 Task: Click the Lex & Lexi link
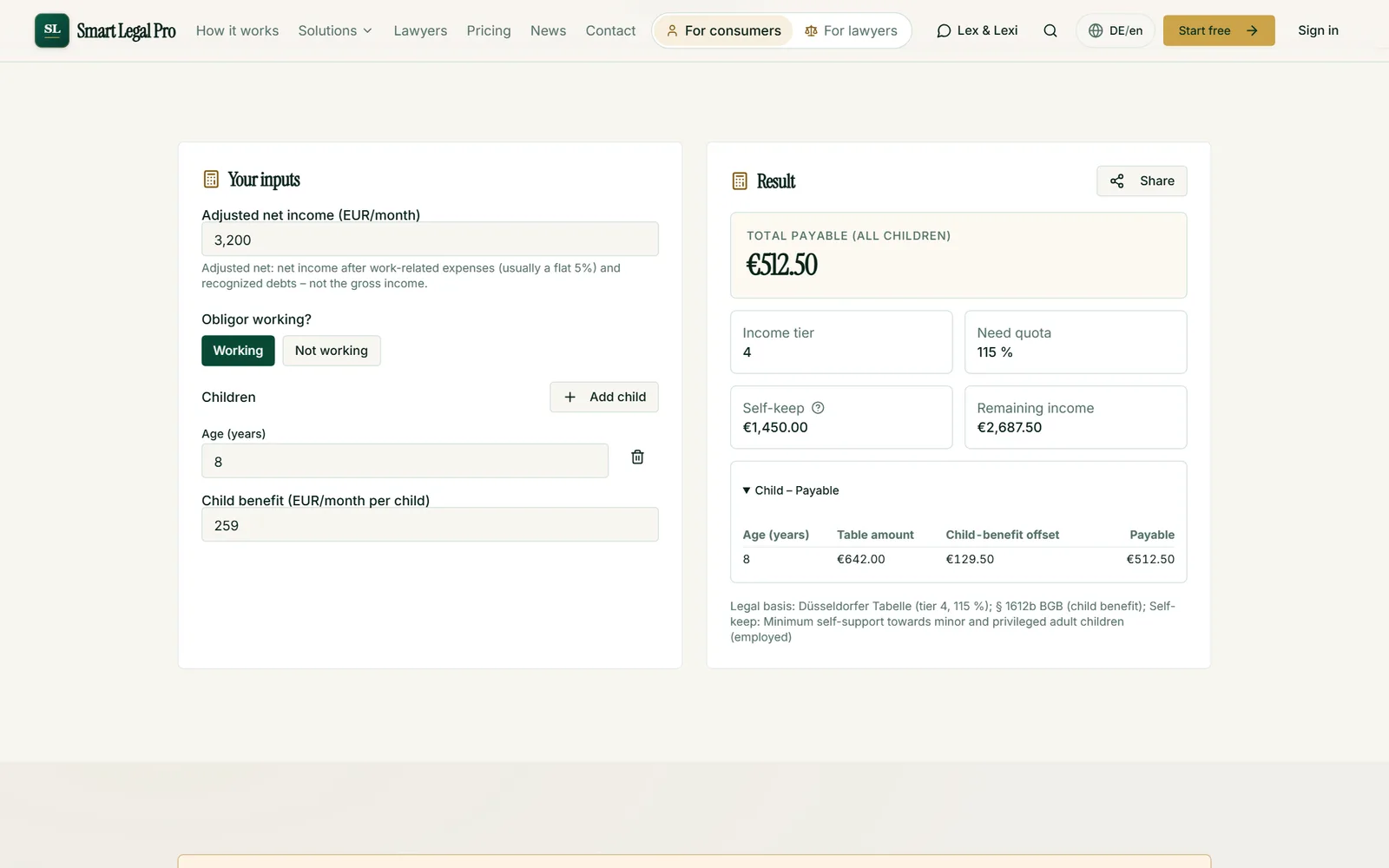tap(977, 30)
